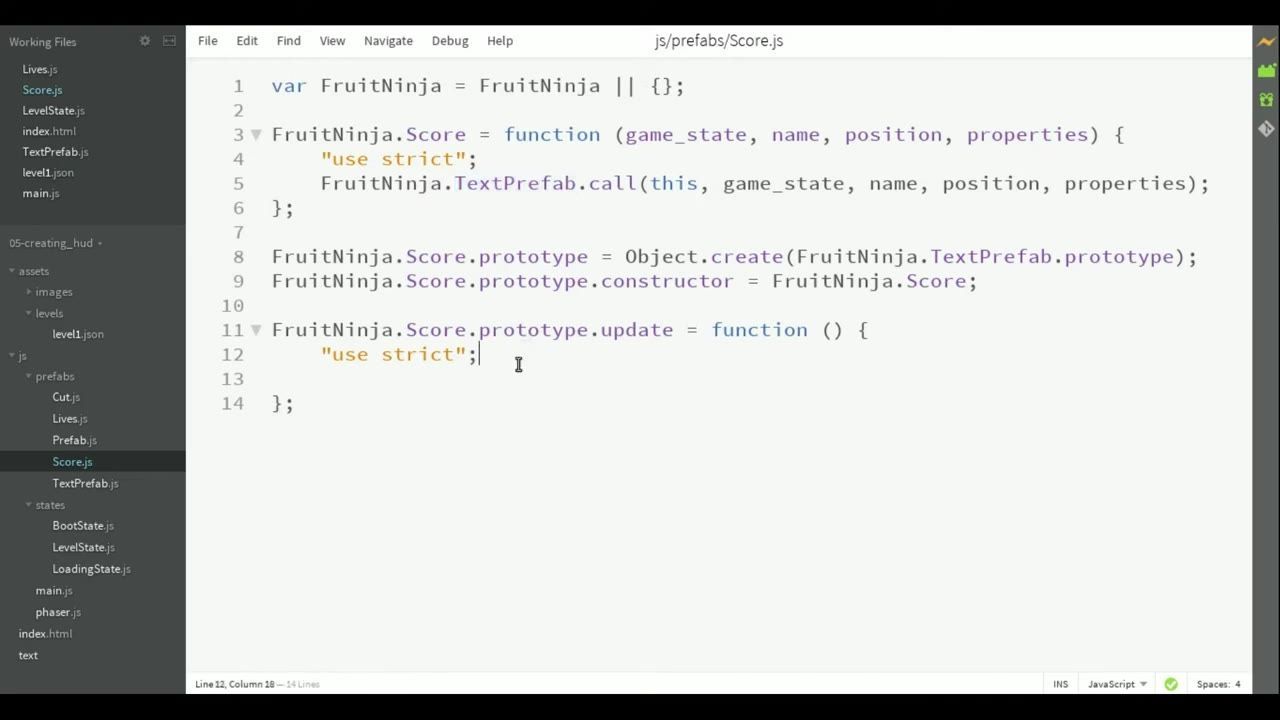Select LevelState.js in Working Files
Image resolution: width=1280 pixels, height=720 pixels.
(53, 110)
